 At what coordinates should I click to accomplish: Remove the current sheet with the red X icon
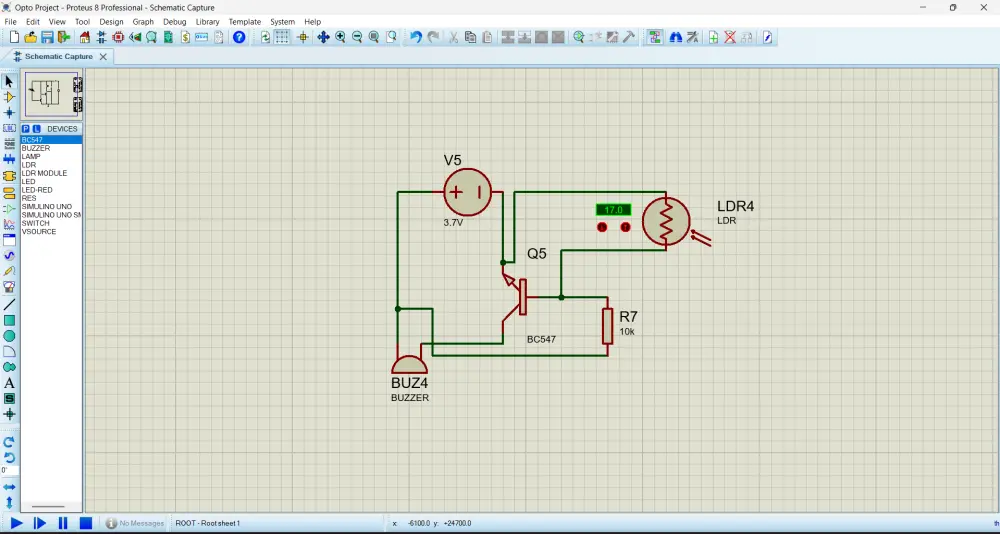click(730, 37)
